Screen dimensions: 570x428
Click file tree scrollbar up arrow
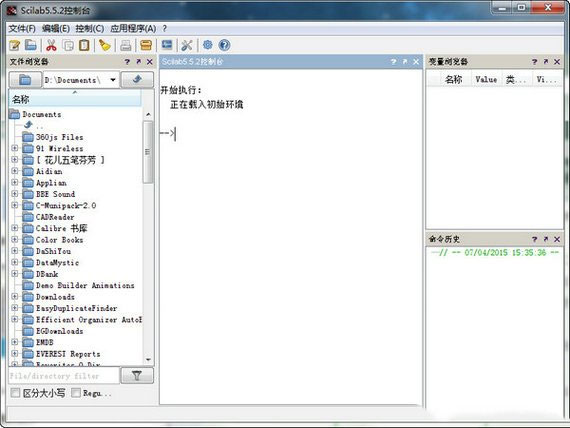click(x=148, y=115)
